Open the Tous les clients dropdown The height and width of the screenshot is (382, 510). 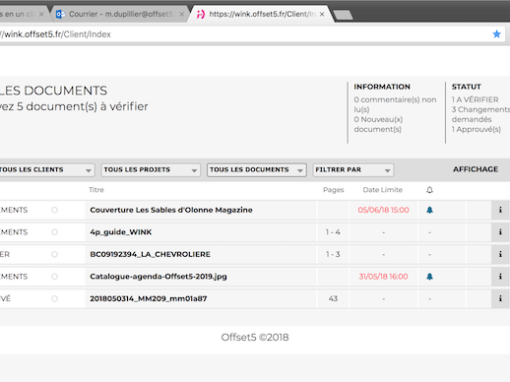point(46,170)
